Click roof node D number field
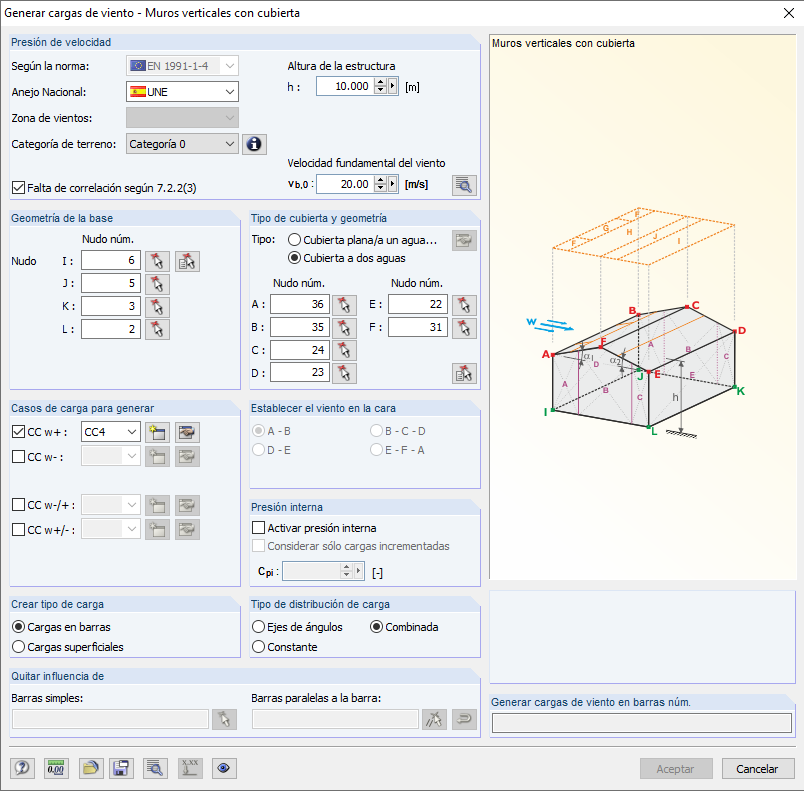Screen dimensions: 804x791 point(300,372)
